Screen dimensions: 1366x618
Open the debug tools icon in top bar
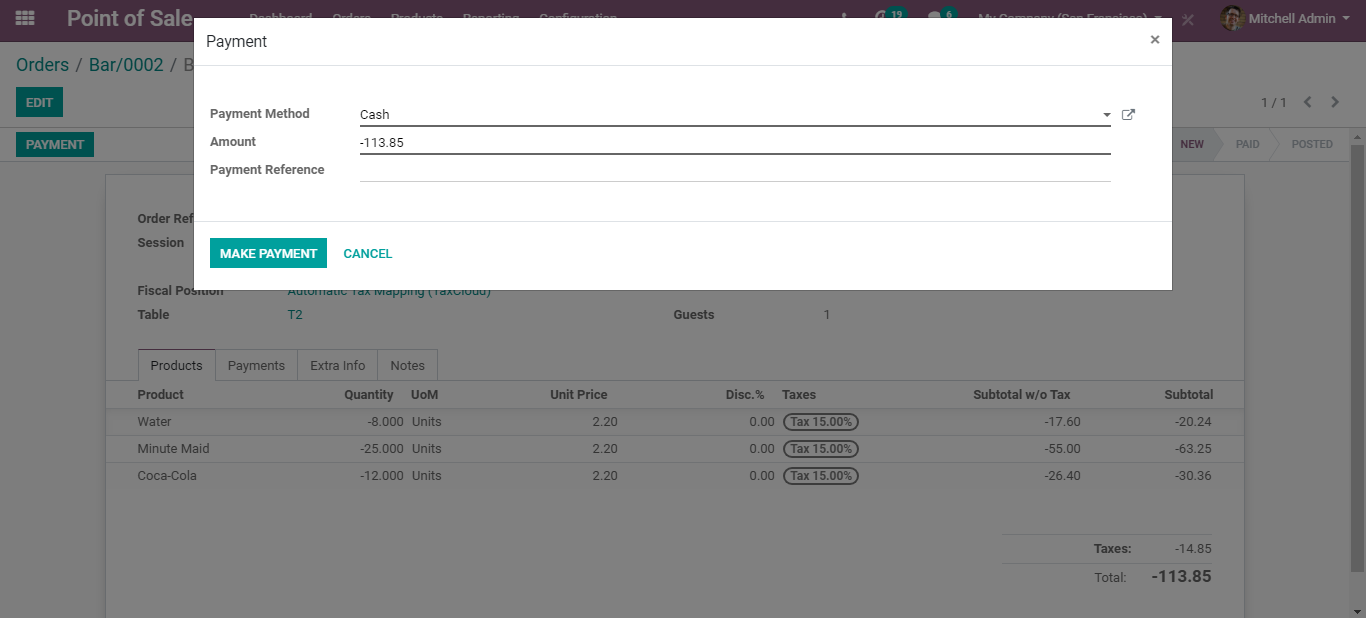click(1188, 19)
